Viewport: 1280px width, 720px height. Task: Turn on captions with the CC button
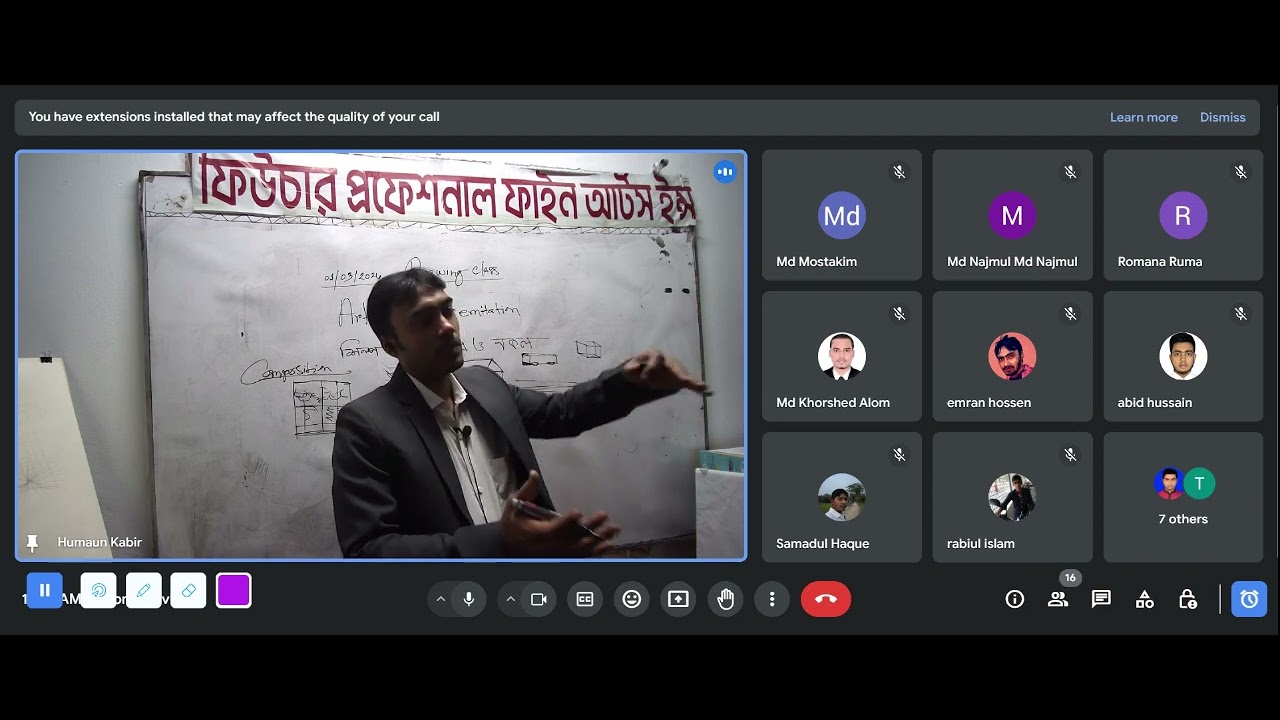585,599
